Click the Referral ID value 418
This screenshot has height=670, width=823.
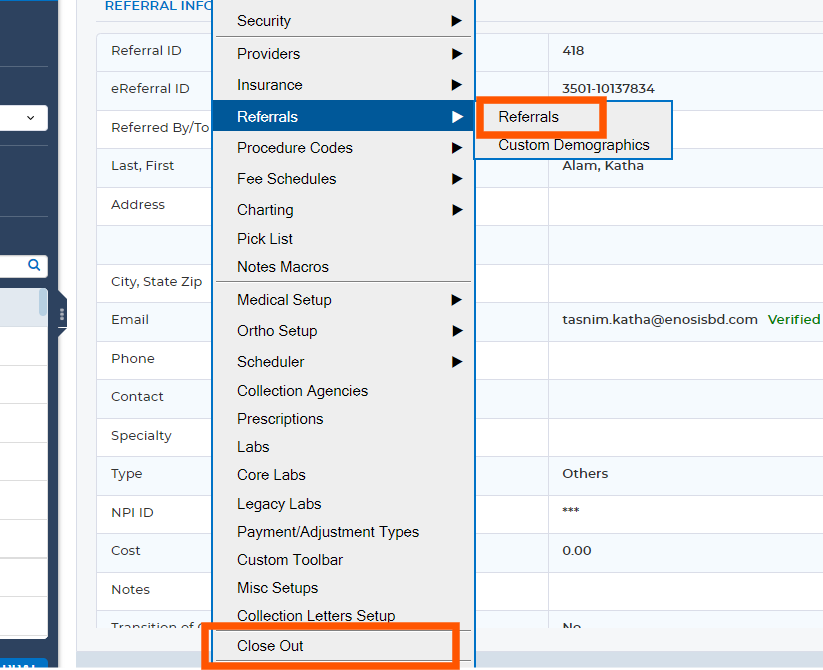coord(573,51)
